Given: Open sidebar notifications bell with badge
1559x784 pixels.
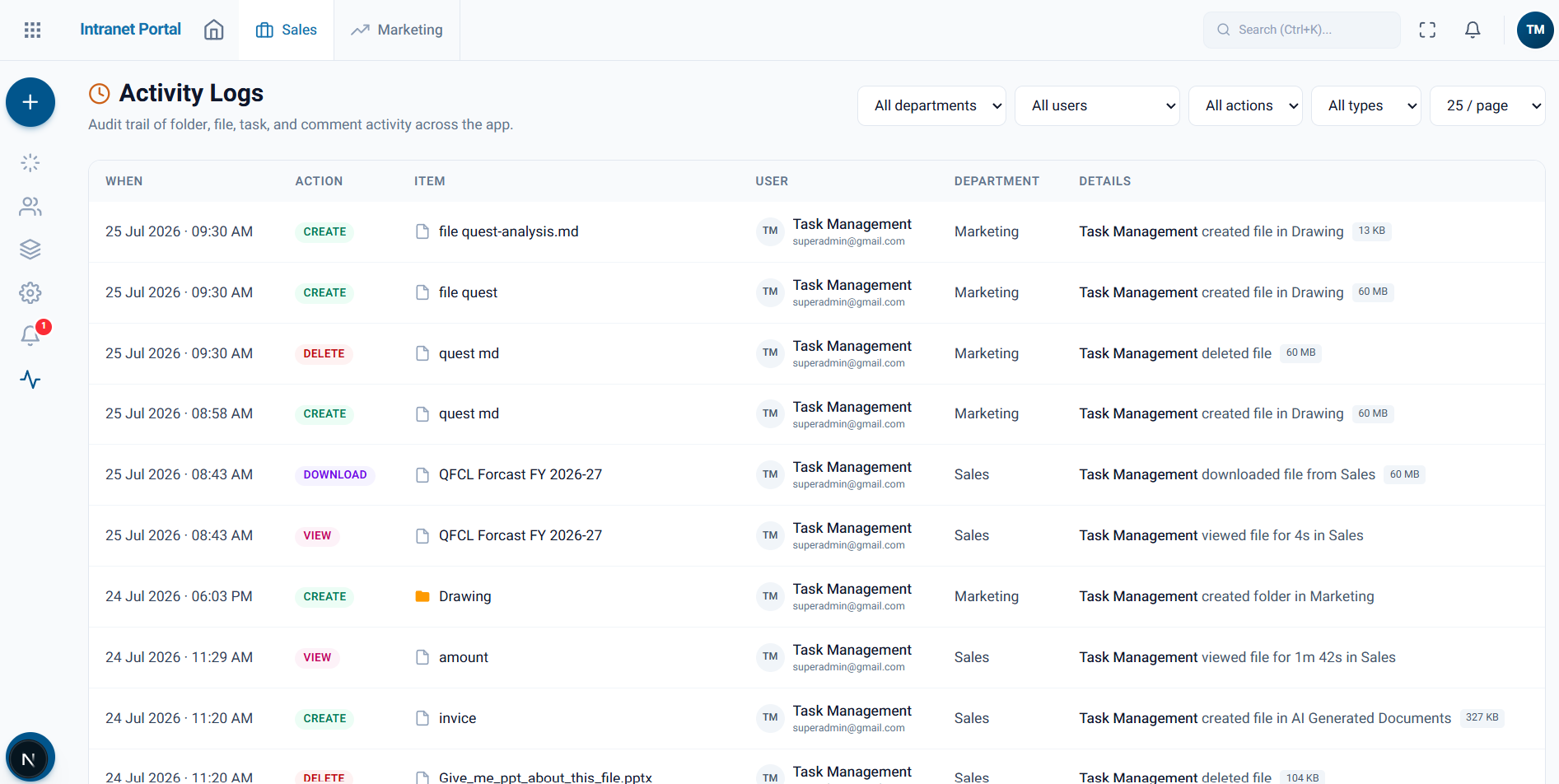Looking at the screenshot, I should pyautogui.click(x=30, y=335).
